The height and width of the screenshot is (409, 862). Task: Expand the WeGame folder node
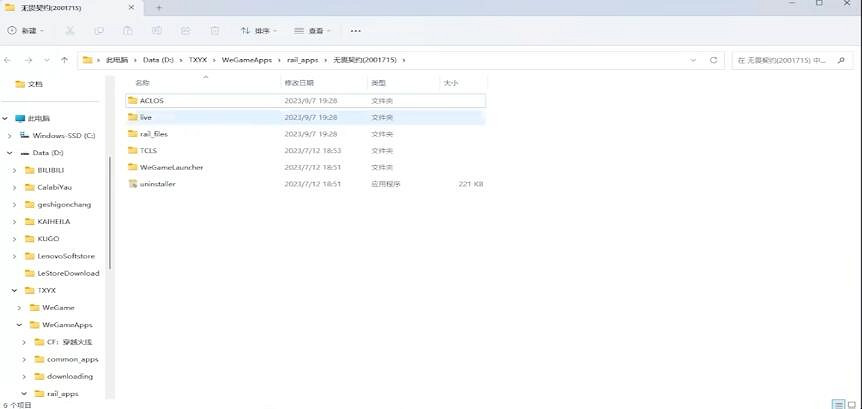click(19, 307)
